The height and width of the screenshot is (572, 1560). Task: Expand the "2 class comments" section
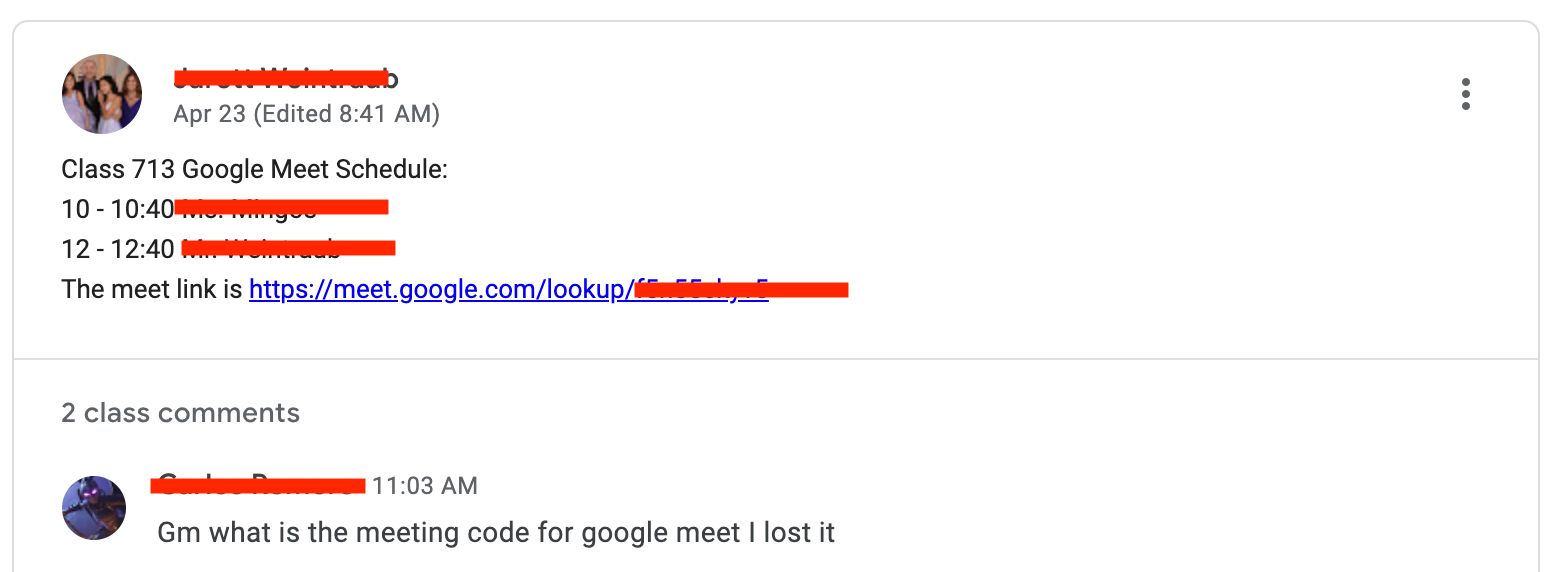180,413
